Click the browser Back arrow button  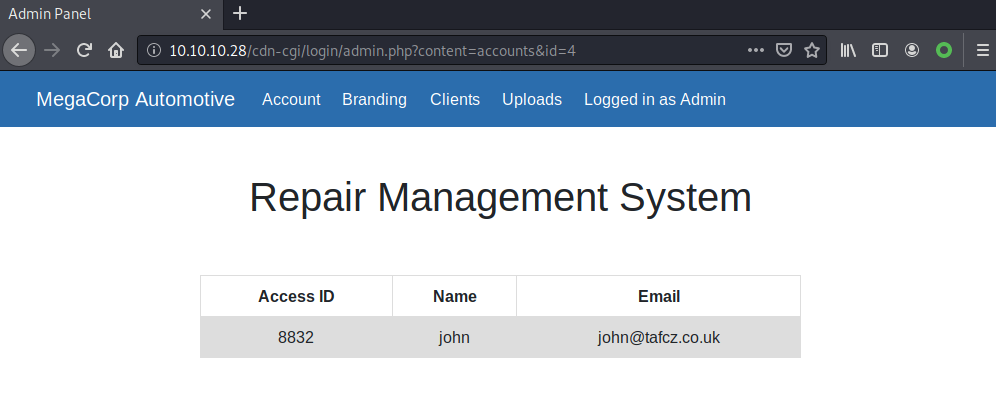[x=19, y=50]
